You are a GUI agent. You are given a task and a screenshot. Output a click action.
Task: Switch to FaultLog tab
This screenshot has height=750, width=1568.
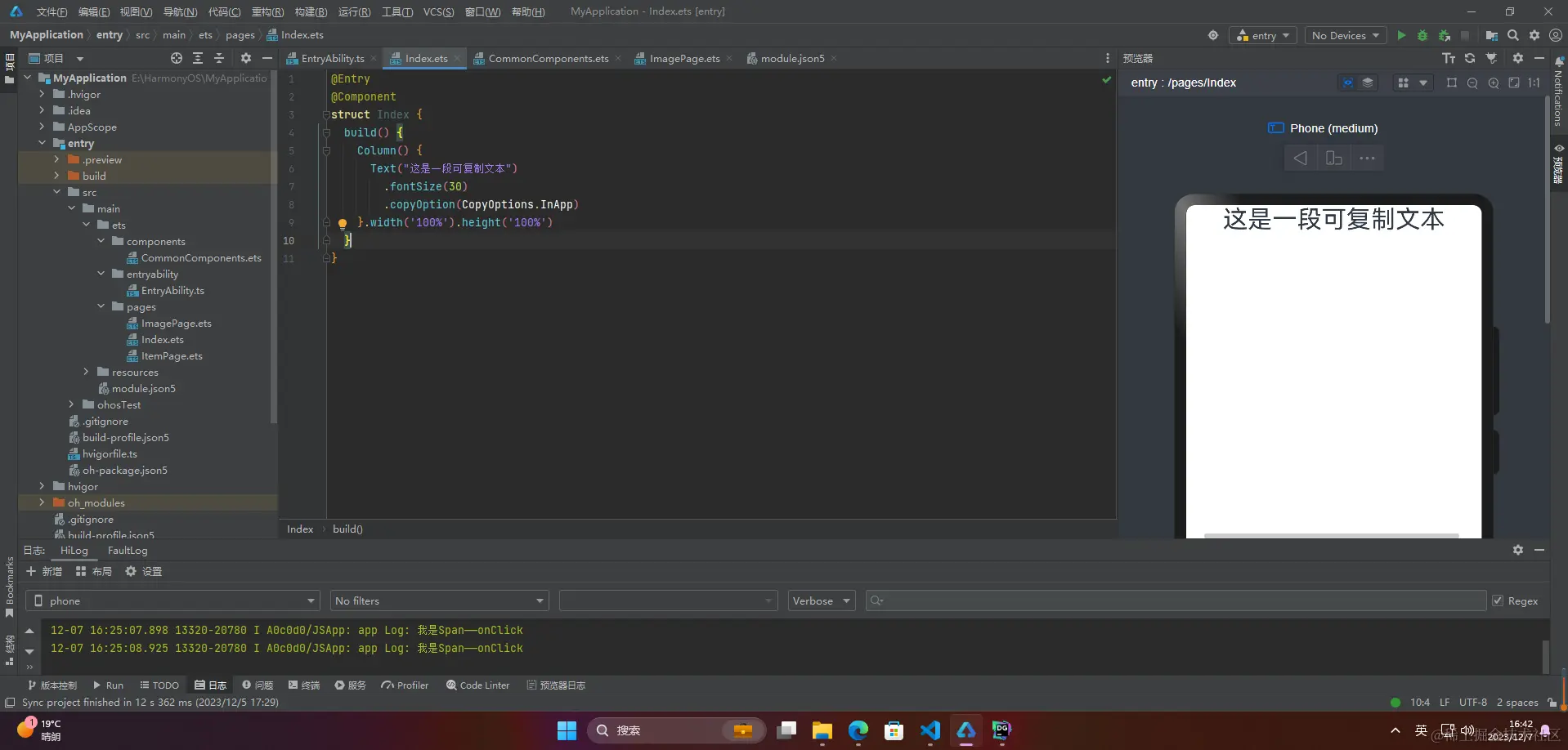tap(128, 550)
